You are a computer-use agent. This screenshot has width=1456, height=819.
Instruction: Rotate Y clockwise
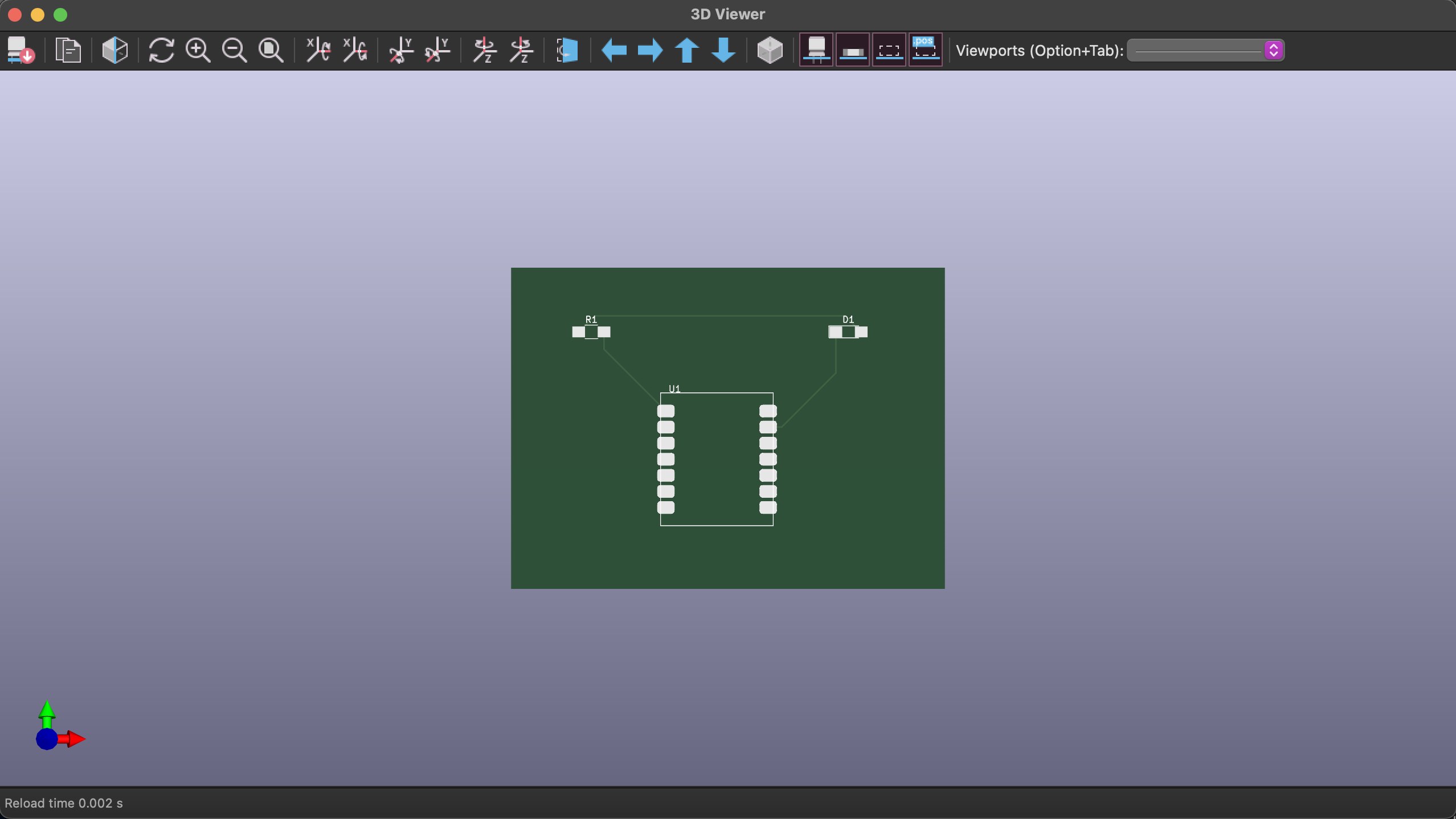(401, 50)
